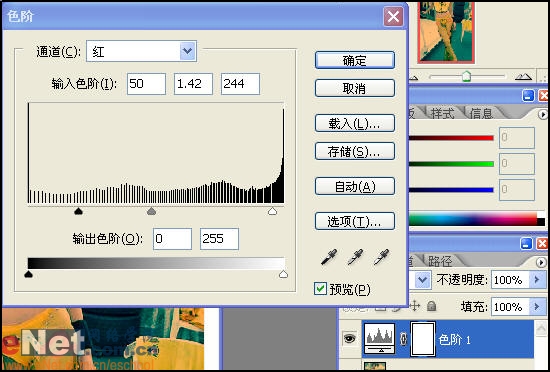Open the 选项(T)... options button
This screenshot has height=372, width=550.
point(355,221)
